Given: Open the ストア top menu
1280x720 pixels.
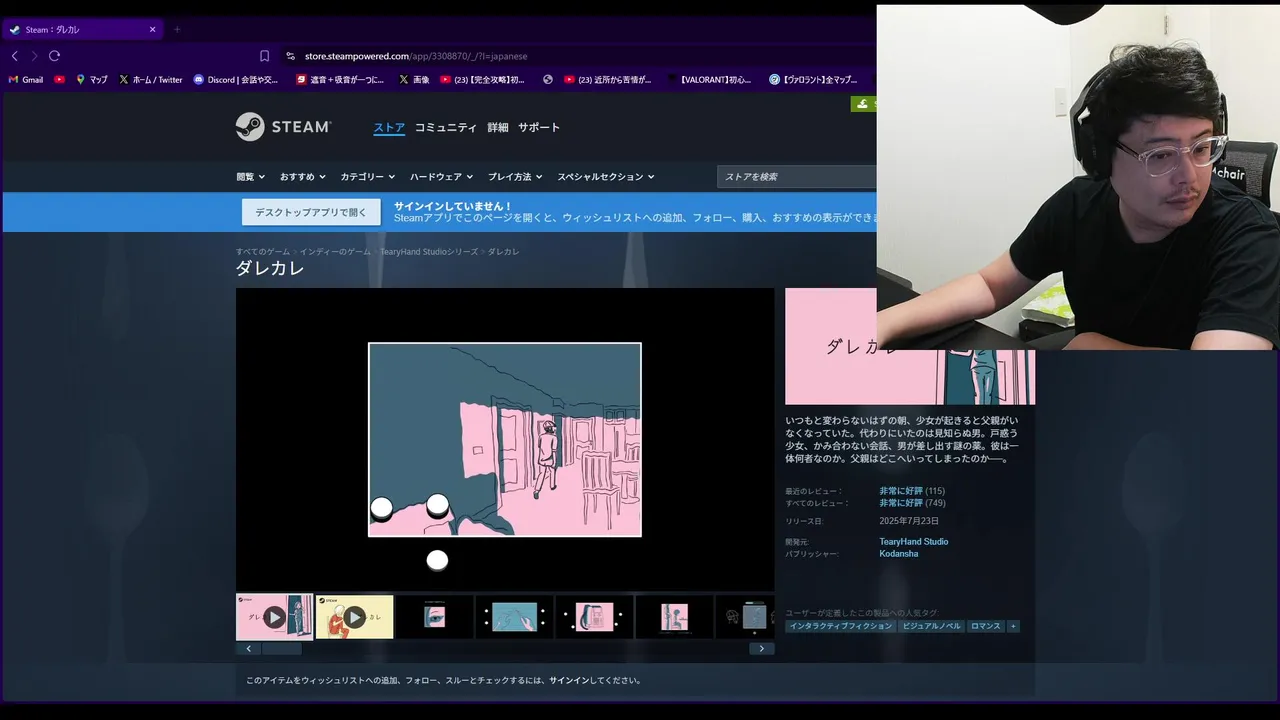Looking at the screenshot, I should tap(389, 127).
